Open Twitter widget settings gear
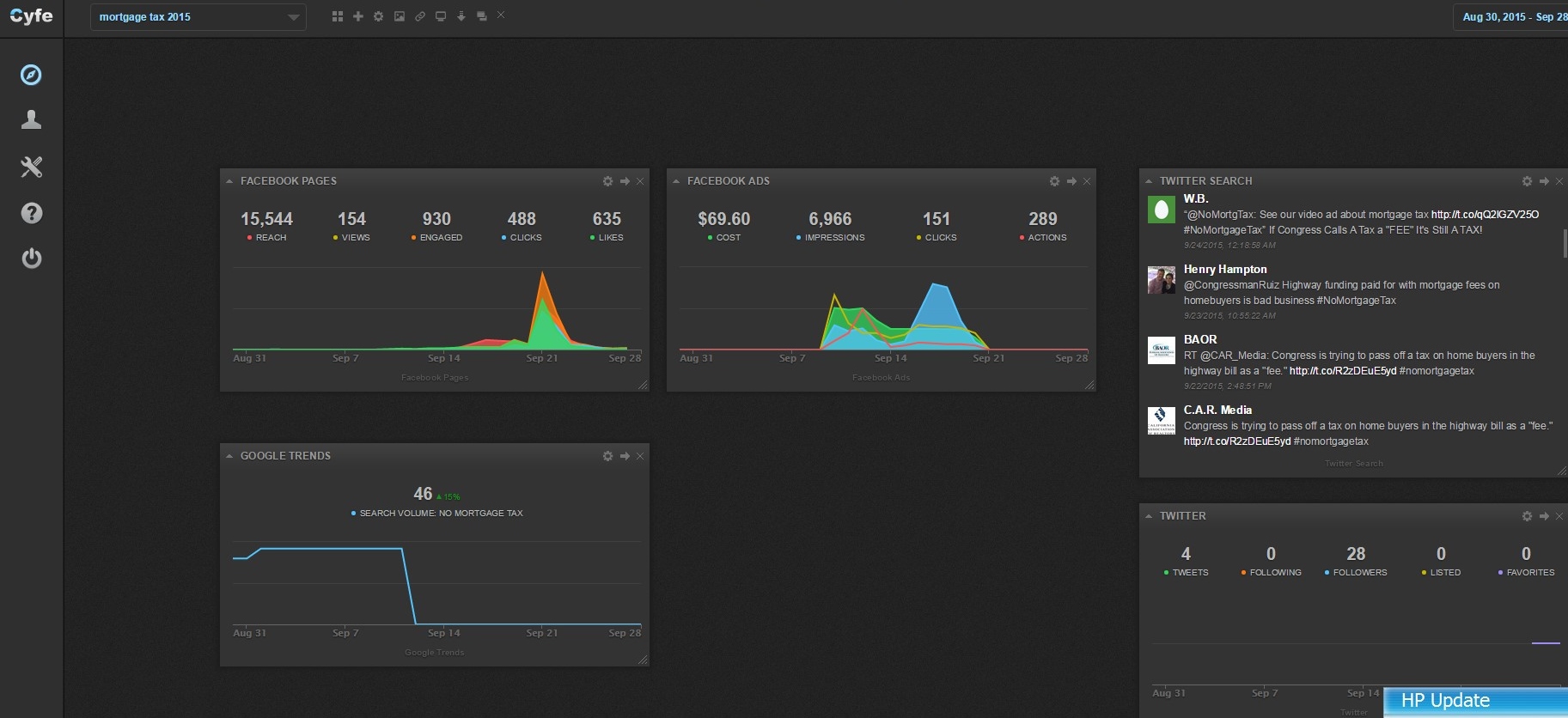Image resolution: width=1568 pixels, height=718 pixels. click(1528, 516)
